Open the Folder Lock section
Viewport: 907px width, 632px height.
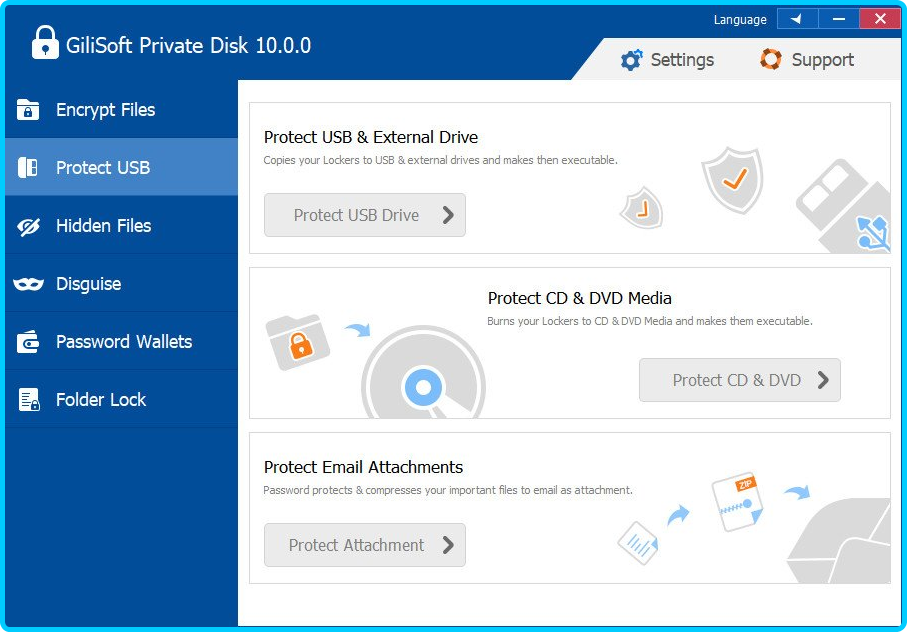121,400
